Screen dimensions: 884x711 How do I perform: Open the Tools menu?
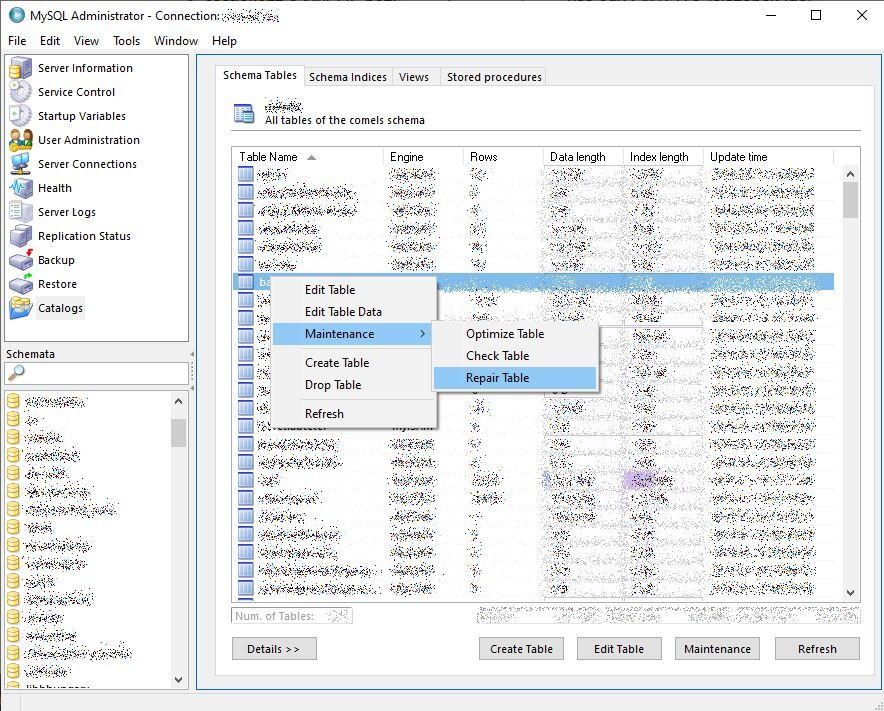[x=126, y=41]
